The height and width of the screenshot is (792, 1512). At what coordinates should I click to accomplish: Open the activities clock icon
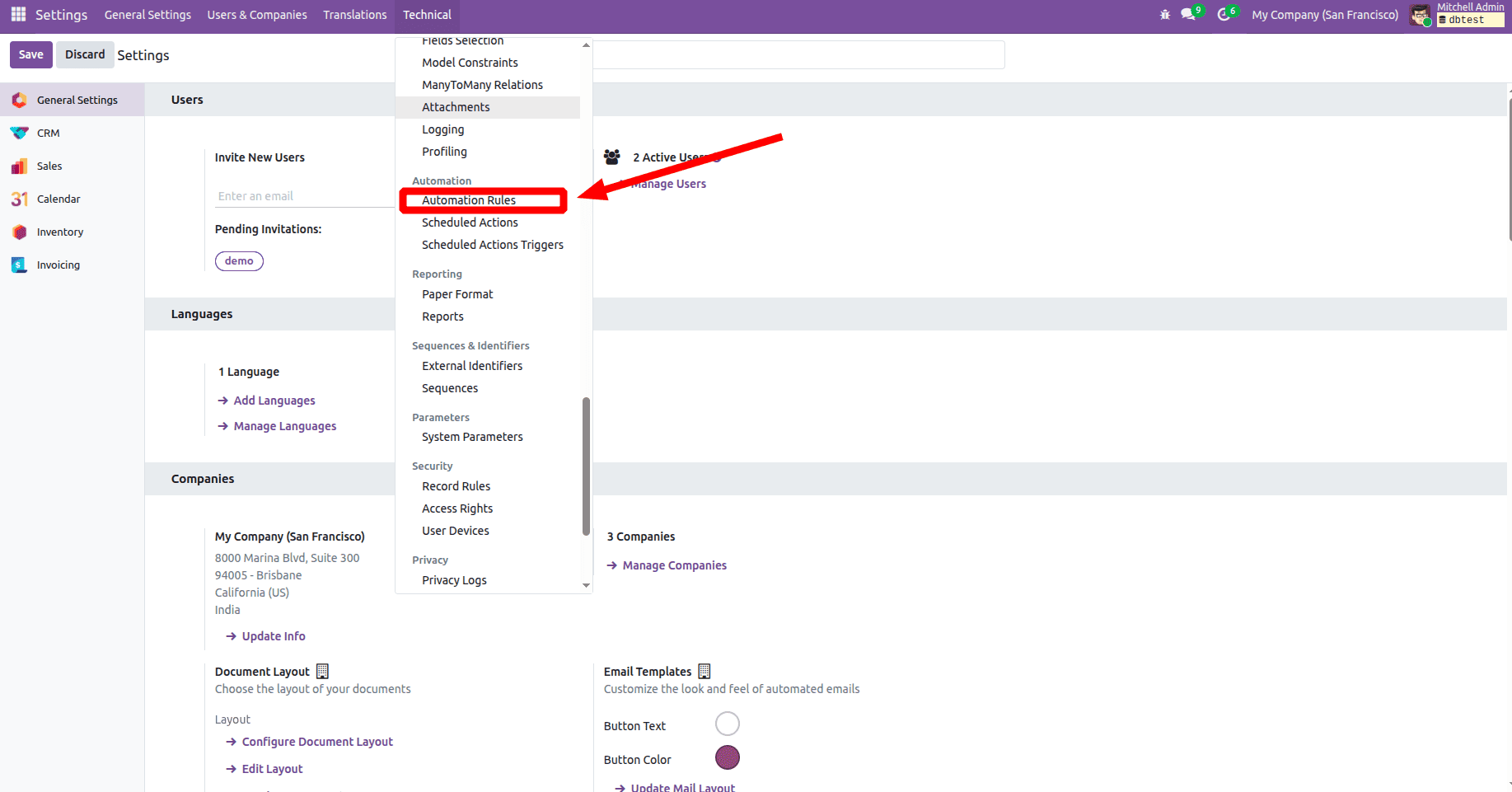tap(1224, 15)
